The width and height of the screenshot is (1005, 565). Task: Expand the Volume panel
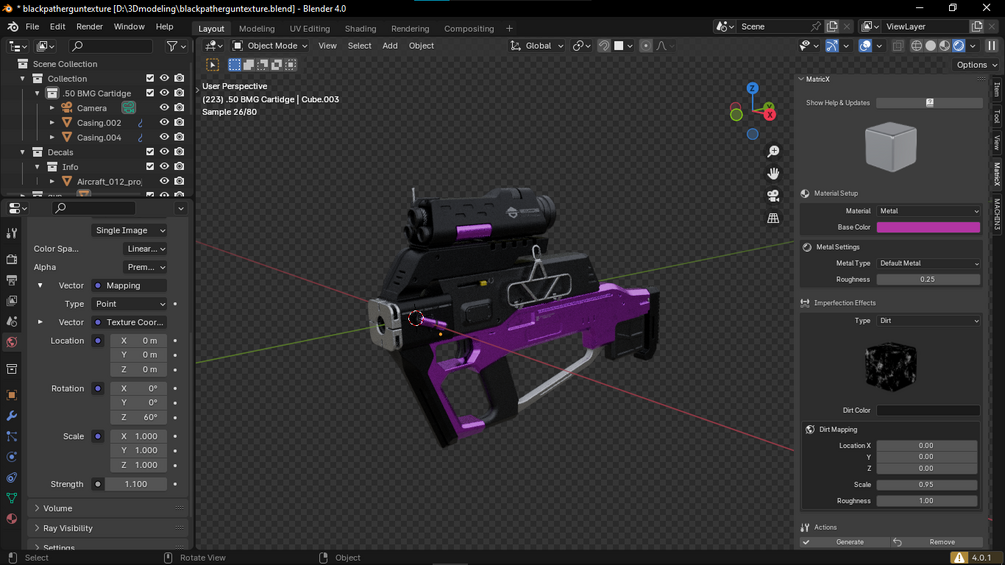coord(109,508)
